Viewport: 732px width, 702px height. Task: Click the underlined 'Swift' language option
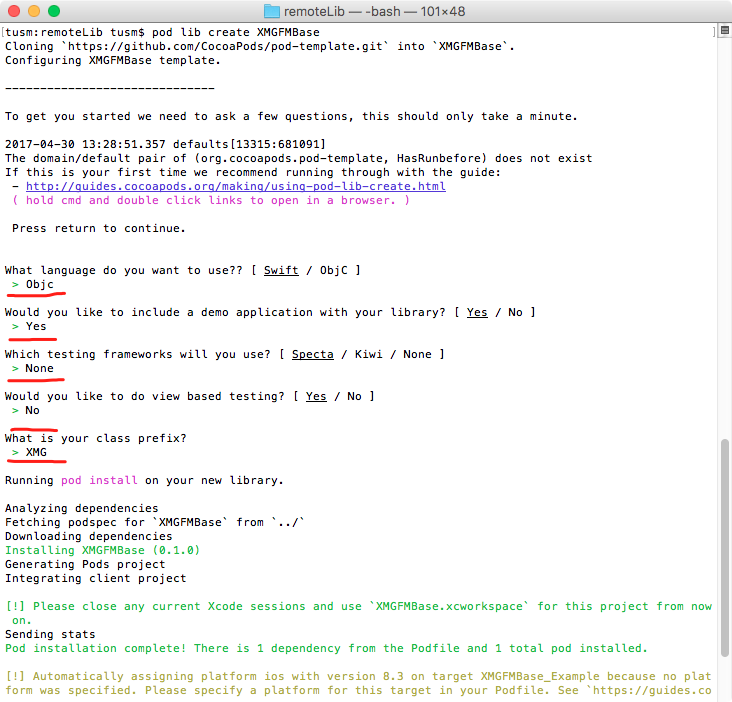[x=281, y=270]
